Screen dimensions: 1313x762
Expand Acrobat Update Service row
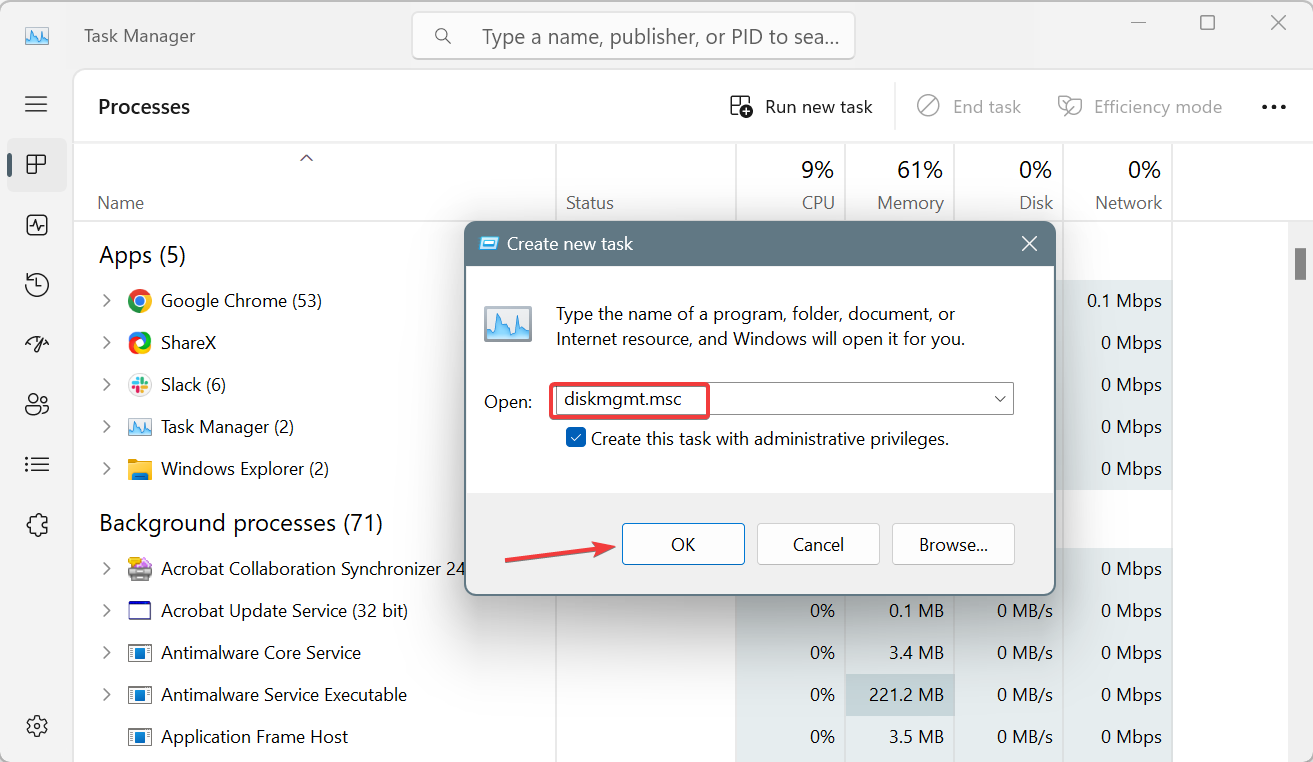(107, 611)
